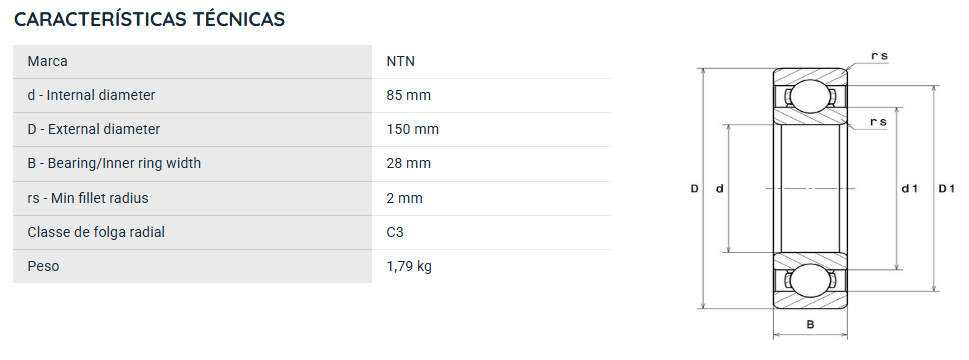Click the 28 mm value

coord(408,163)
